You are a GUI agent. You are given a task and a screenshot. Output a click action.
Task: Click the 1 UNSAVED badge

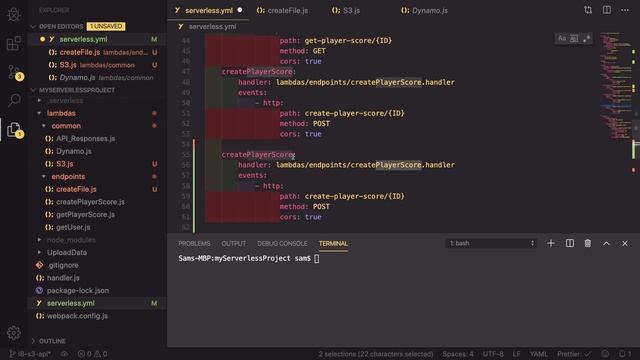click(x=106, y=26)
